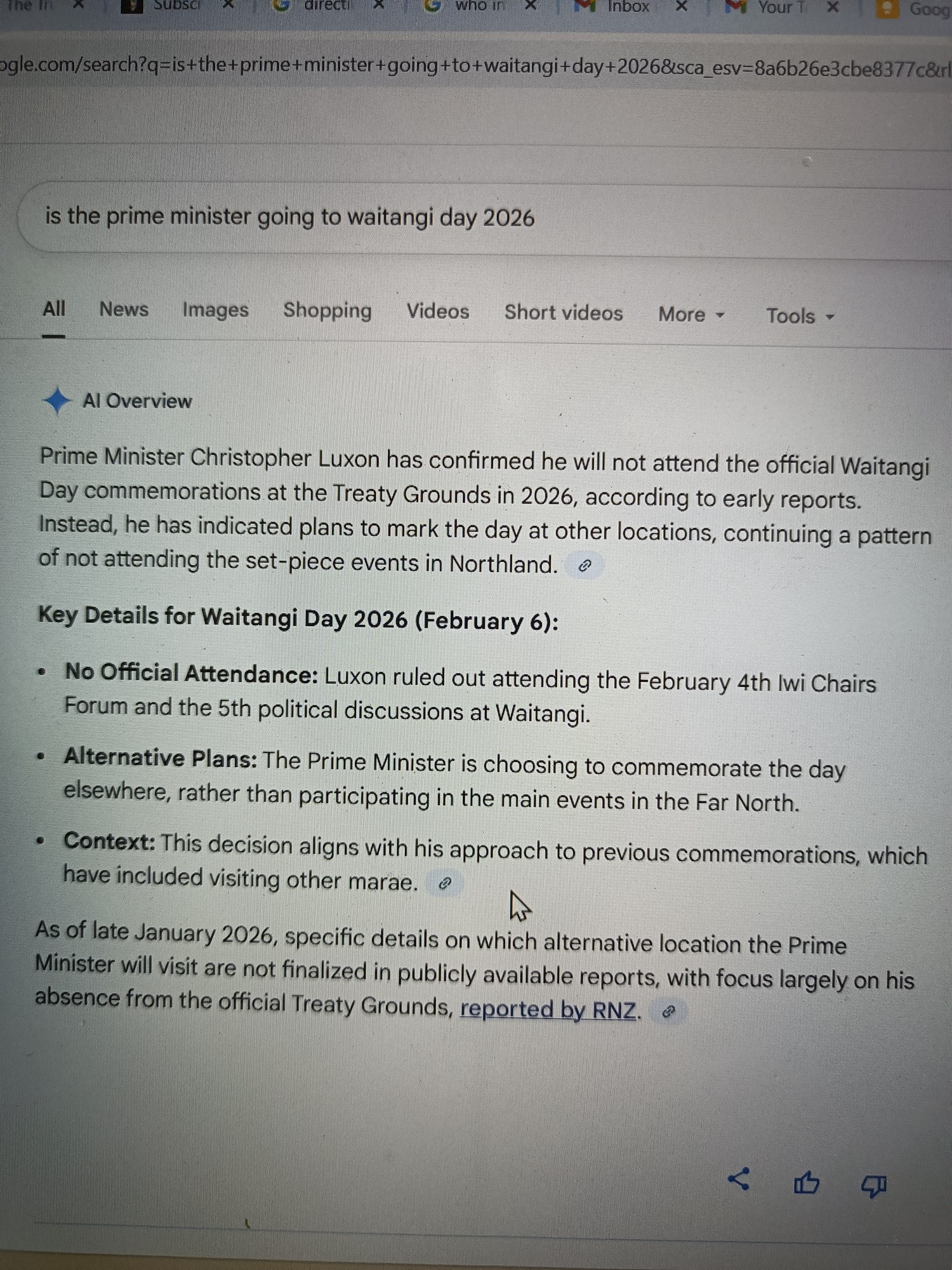952x1270 pixels.
Task: Switch to the Images results tab
Action: tap(215, 310)
